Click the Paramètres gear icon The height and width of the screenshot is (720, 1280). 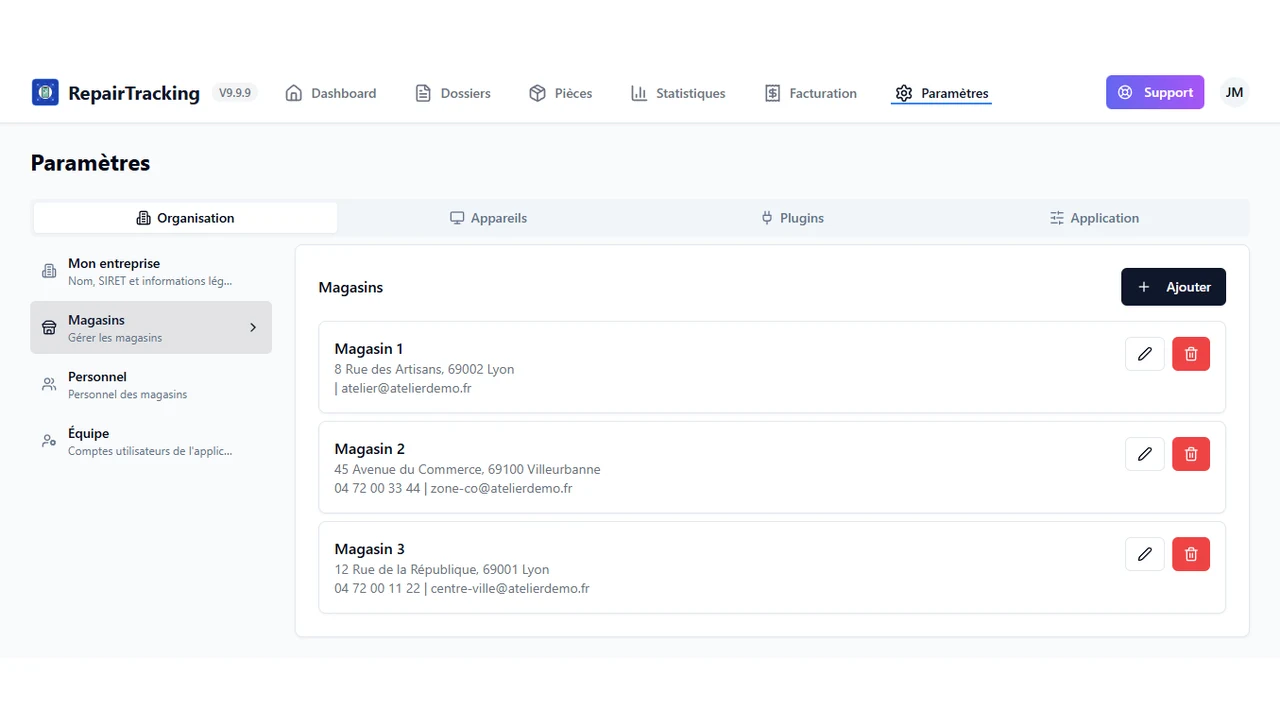click(904, 93)
